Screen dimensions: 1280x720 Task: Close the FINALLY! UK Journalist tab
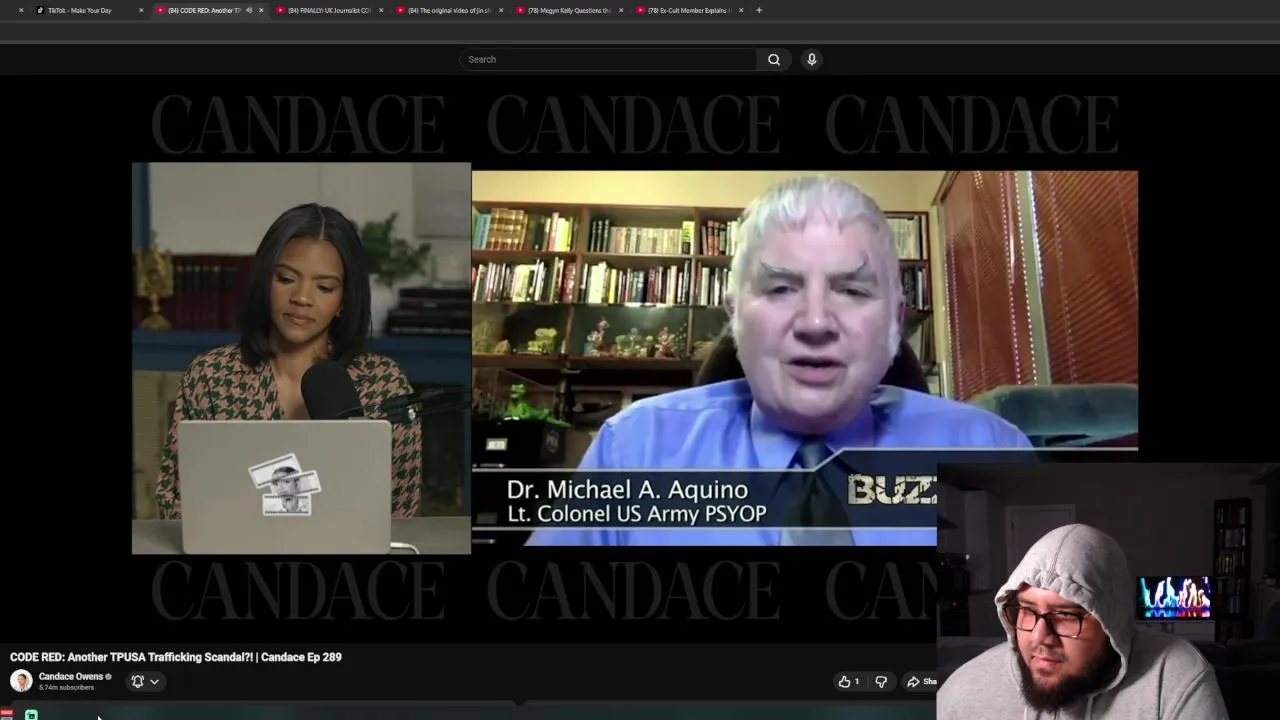click(381, 10)
